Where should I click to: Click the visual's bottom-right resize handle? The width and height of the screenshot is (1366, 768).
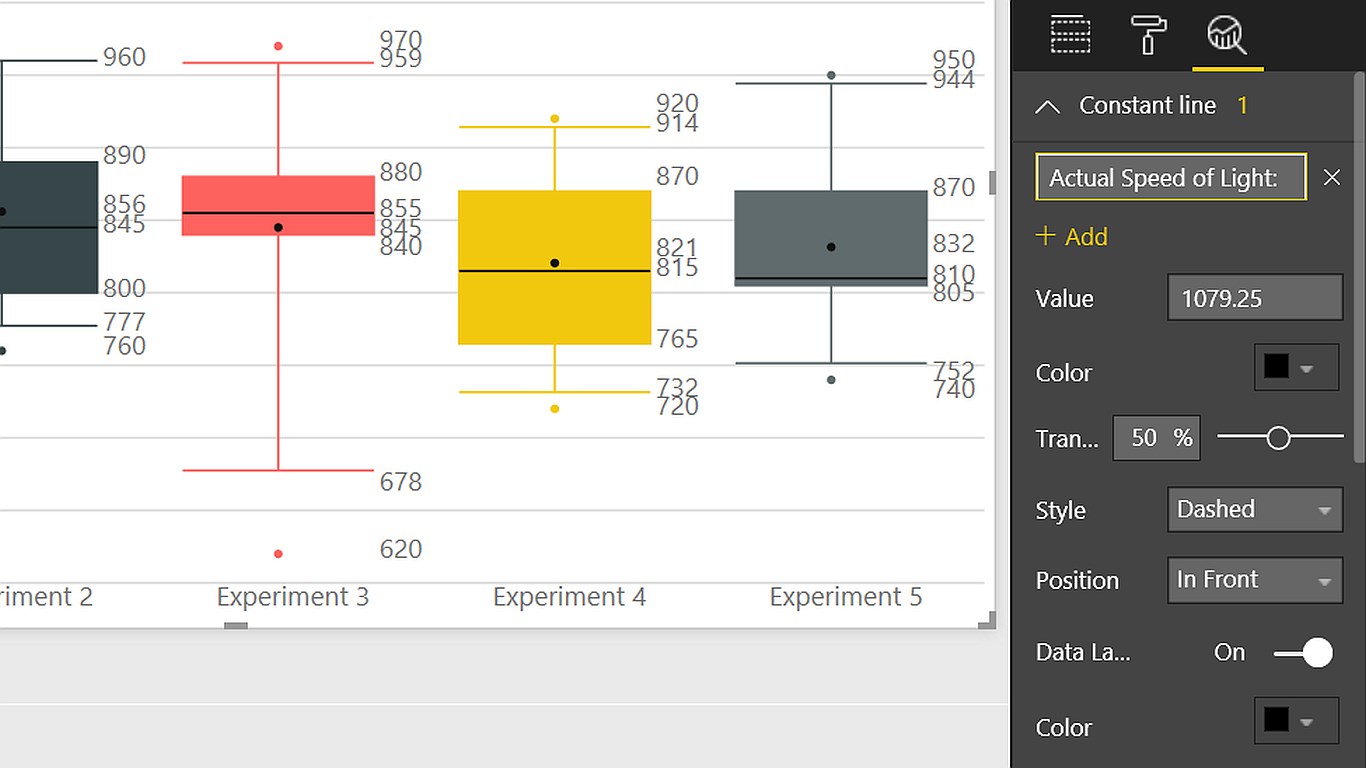(x=986, y=620)
